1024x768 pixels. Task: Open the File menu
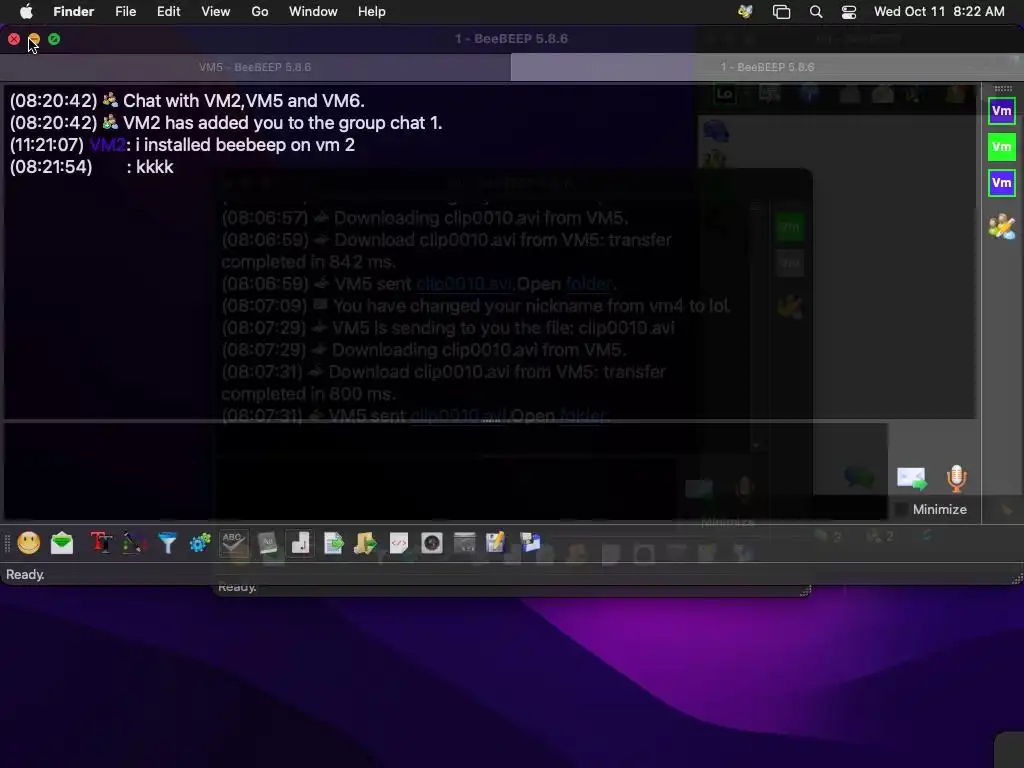click(x=125, y=12)
